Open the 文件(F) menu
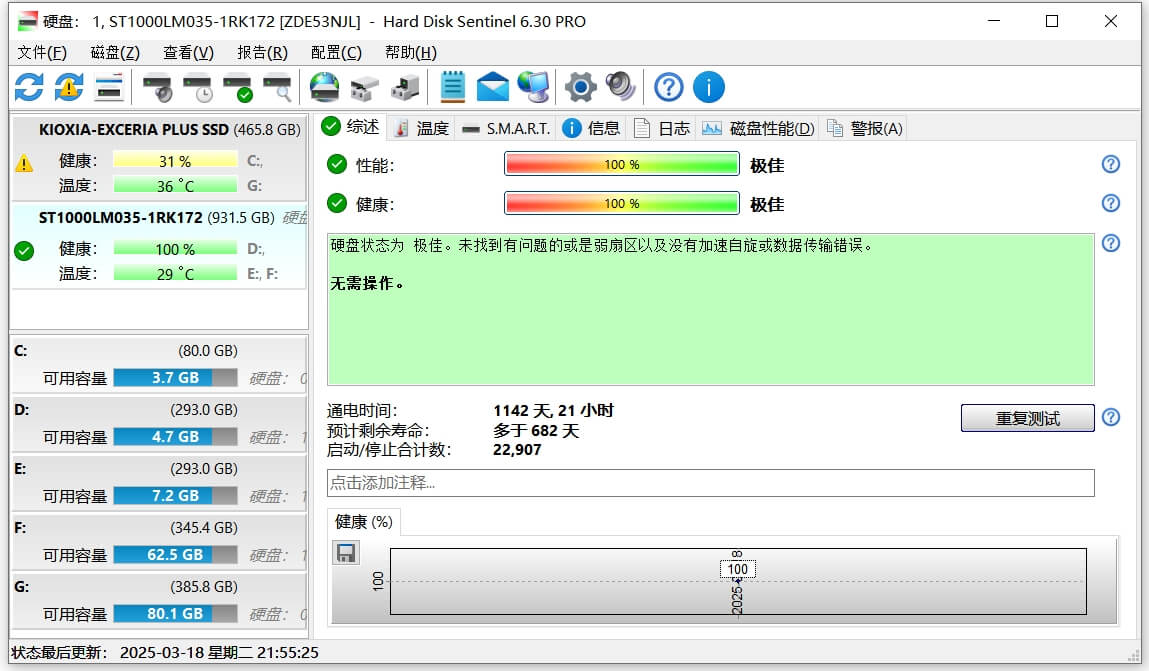This screenshot has height=671, width=1149. point(42,53)
